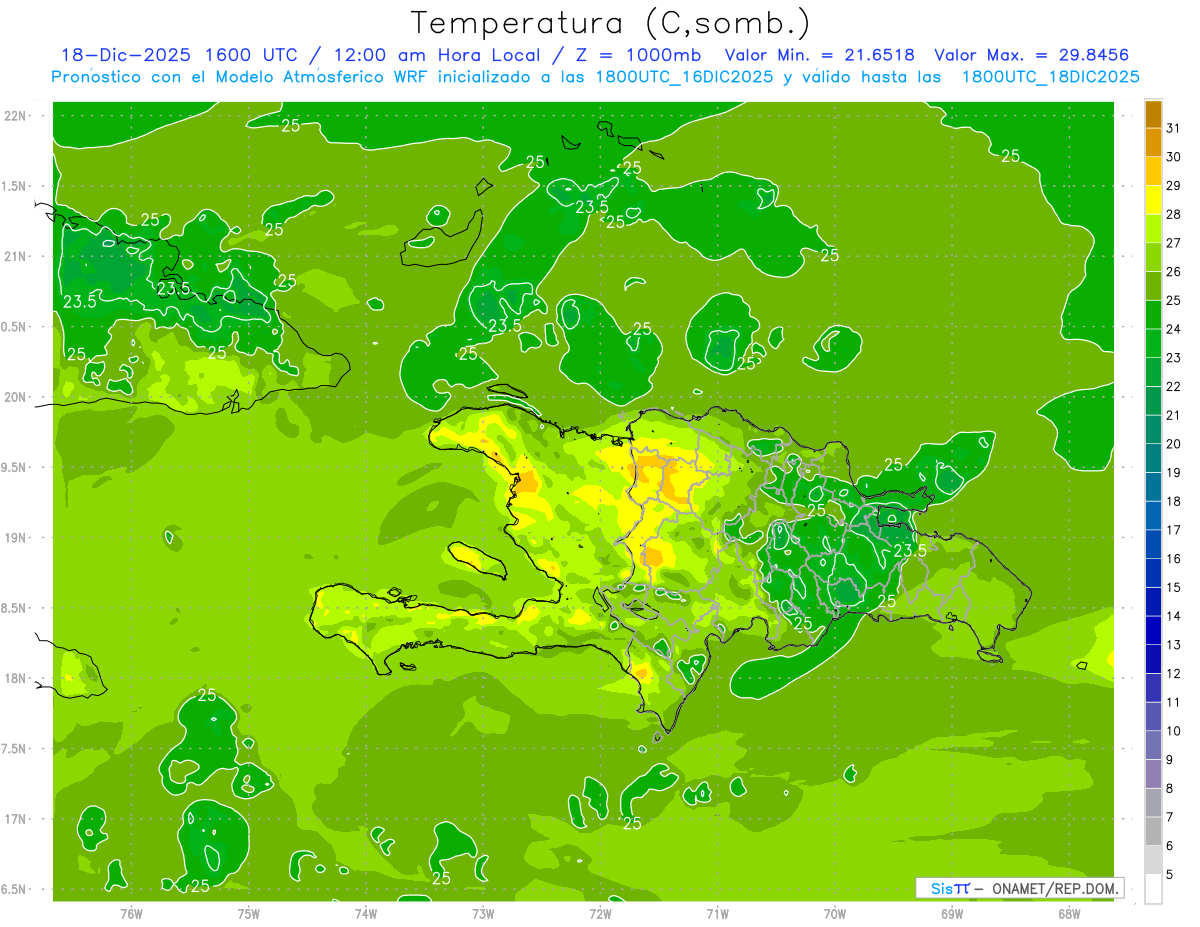Click the "19N" latitude axis label
1200x927 pixels.
tap(16, 537)
